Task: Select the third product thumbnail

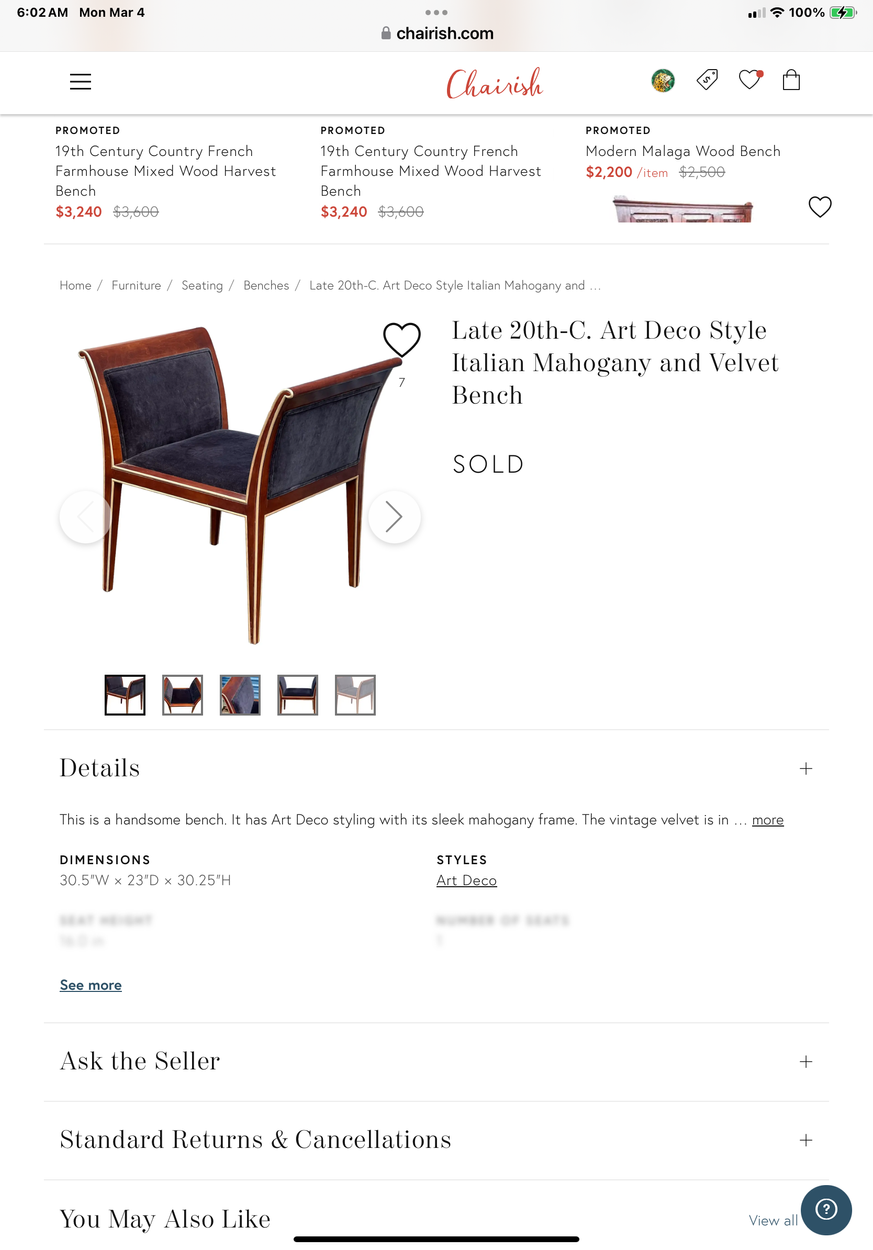Action: pos(240,695)
